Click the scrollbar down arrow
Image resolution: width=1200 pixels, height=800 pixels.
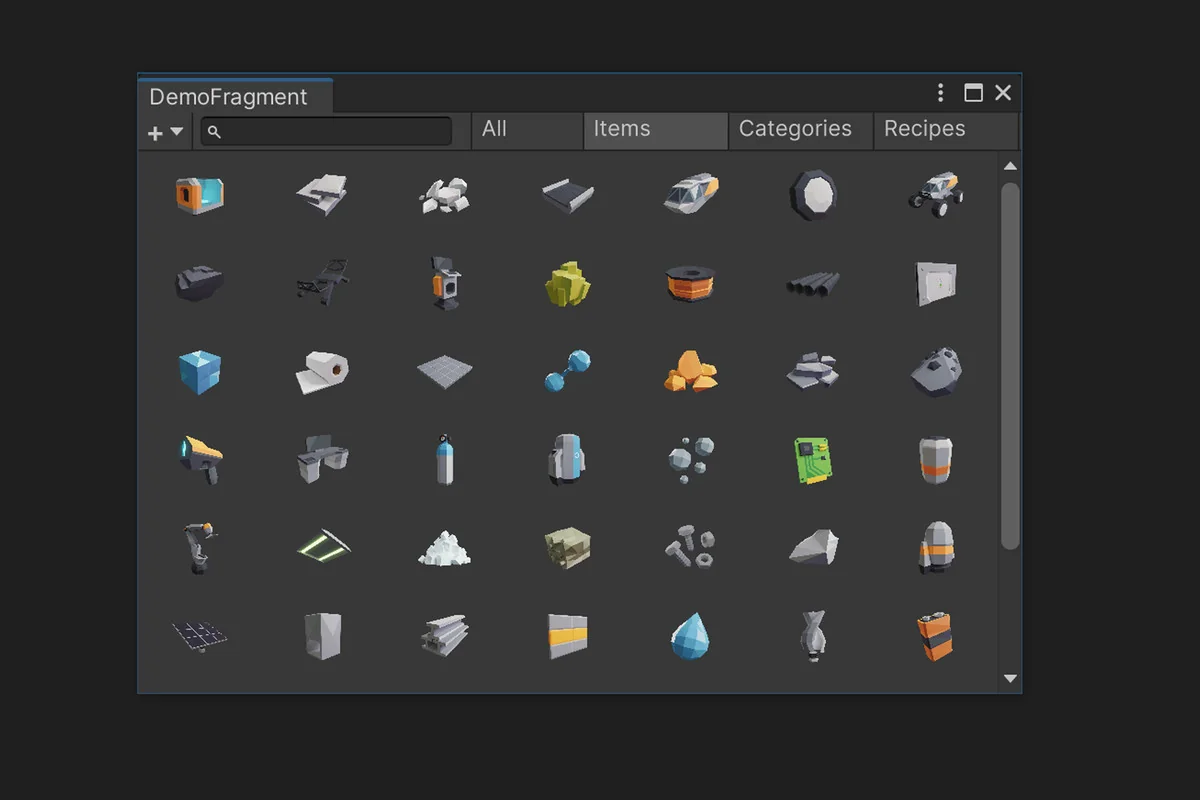tap(1010, 678)
